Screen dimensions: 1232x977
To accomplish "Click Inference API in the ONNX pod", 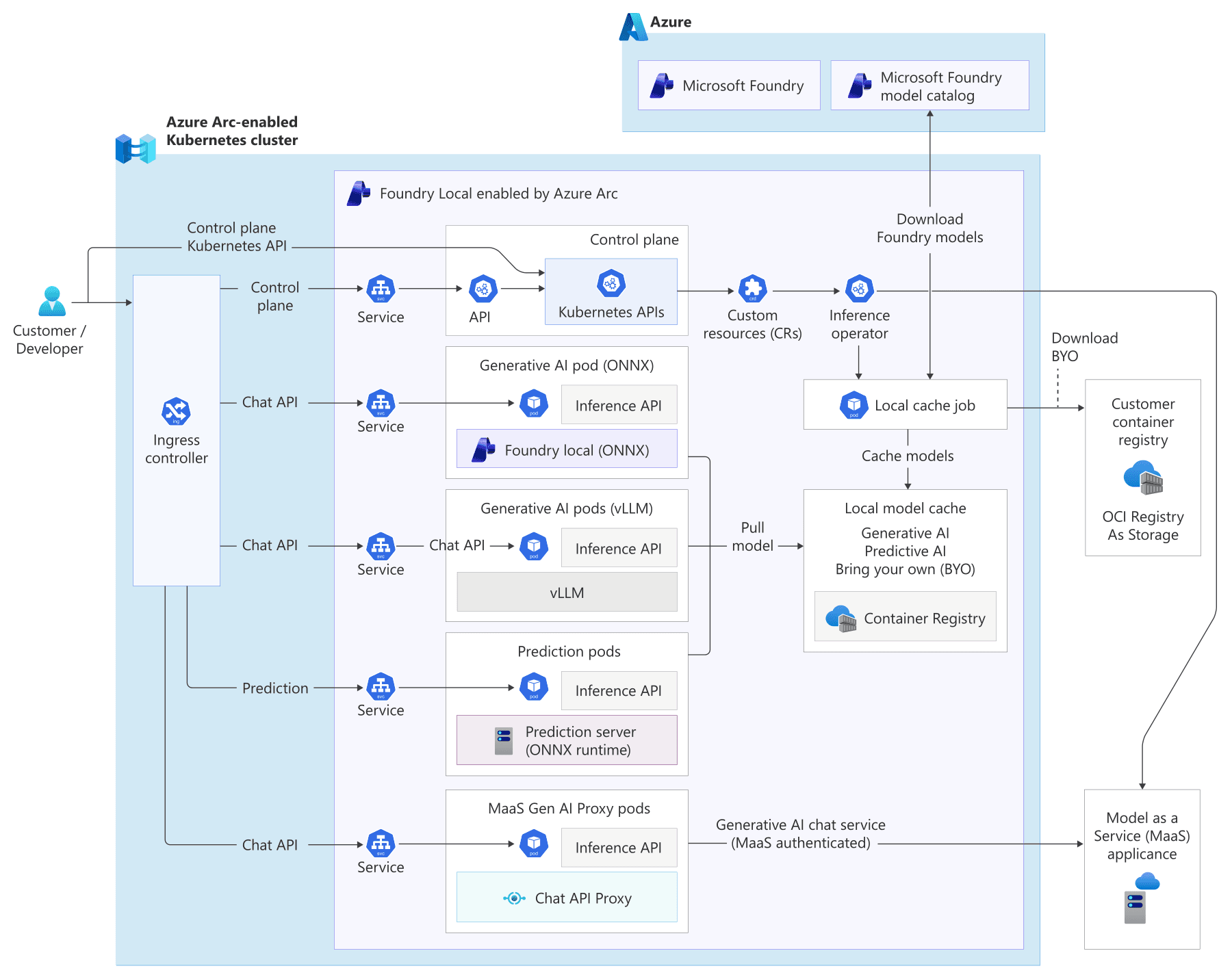I will (x=619, y=405).
